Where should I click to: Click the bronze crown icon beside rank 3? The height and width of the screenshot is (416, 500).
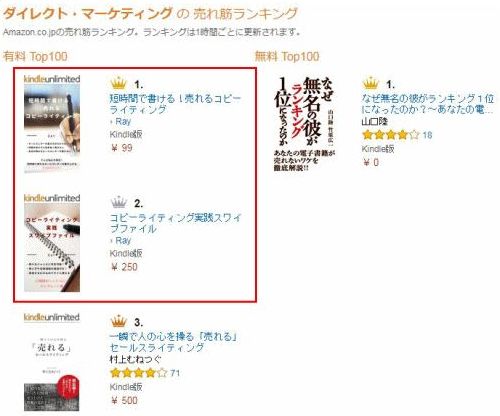119,321
